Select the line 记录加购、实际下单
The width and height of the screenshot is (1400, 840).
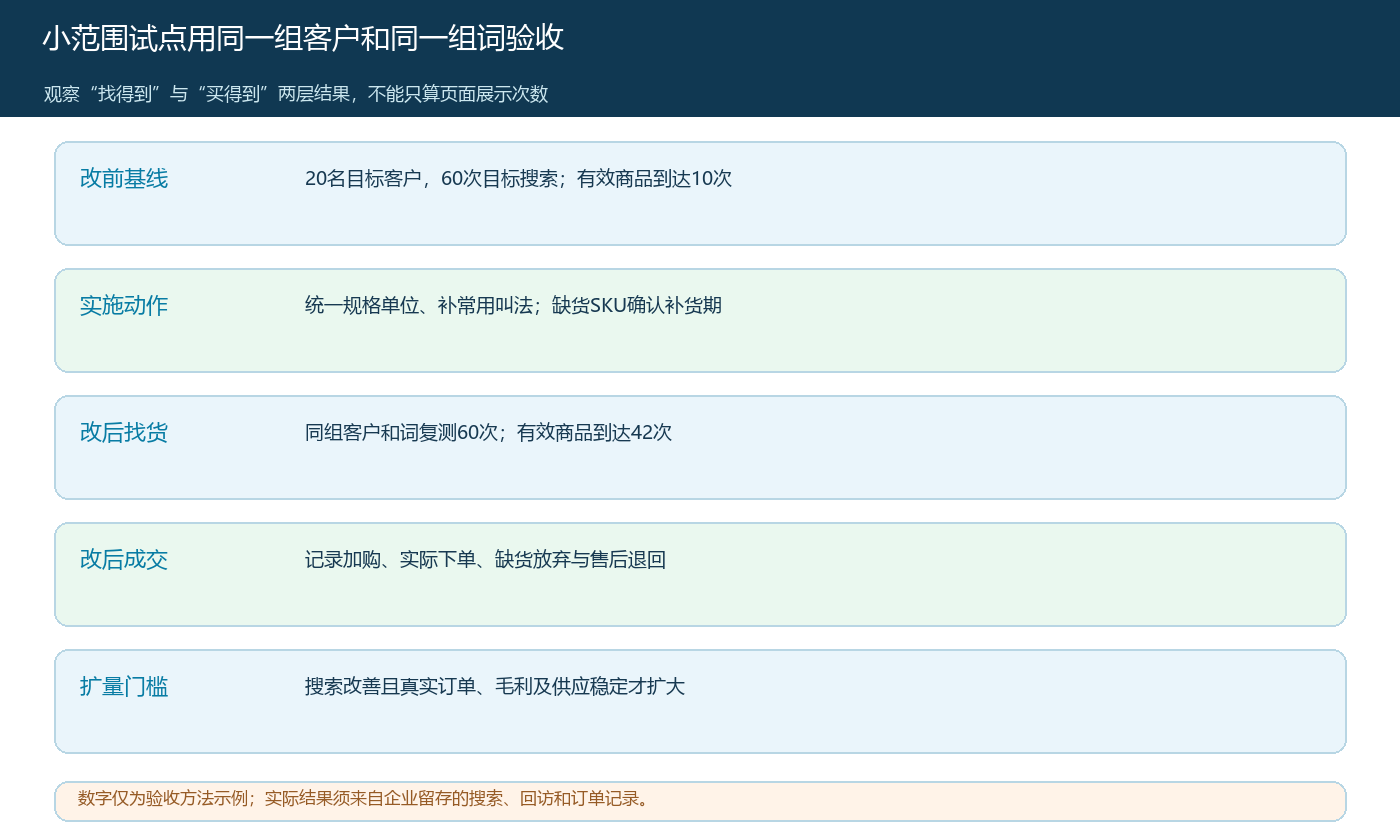tap(391, 560)
